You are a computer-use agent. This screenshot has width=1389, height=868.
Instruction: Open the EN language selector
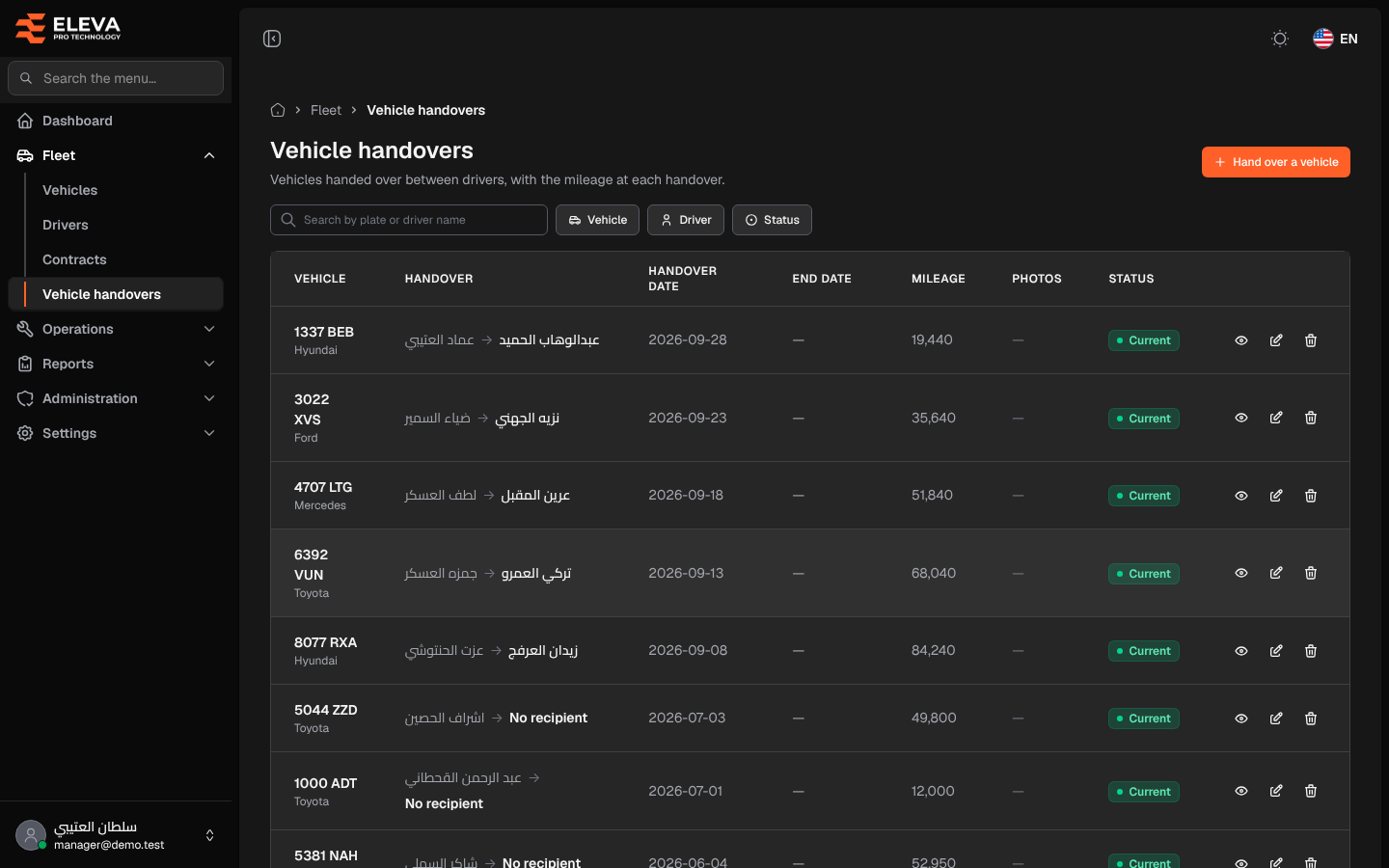point(1336,39)
